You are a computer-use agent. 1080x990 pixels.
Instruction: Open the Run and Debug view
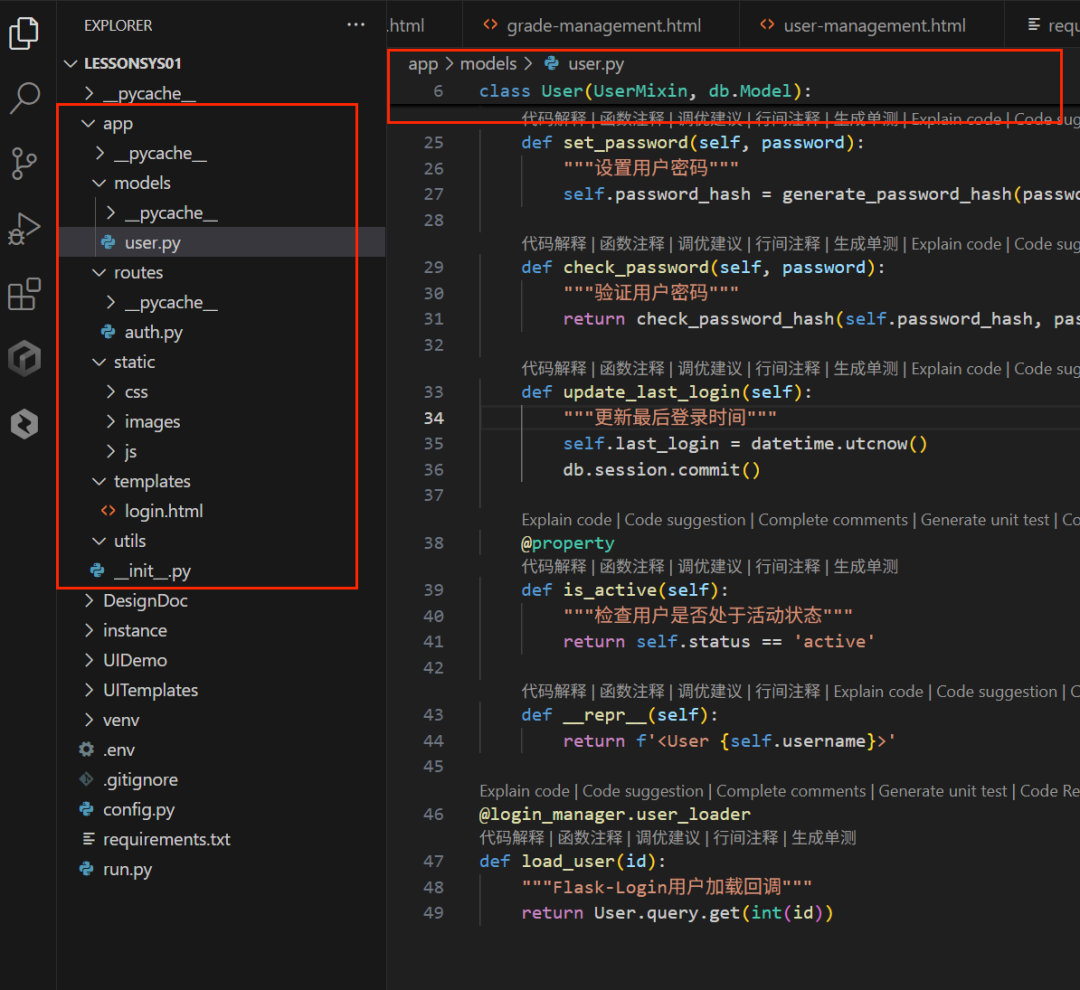tap(24, 229)
